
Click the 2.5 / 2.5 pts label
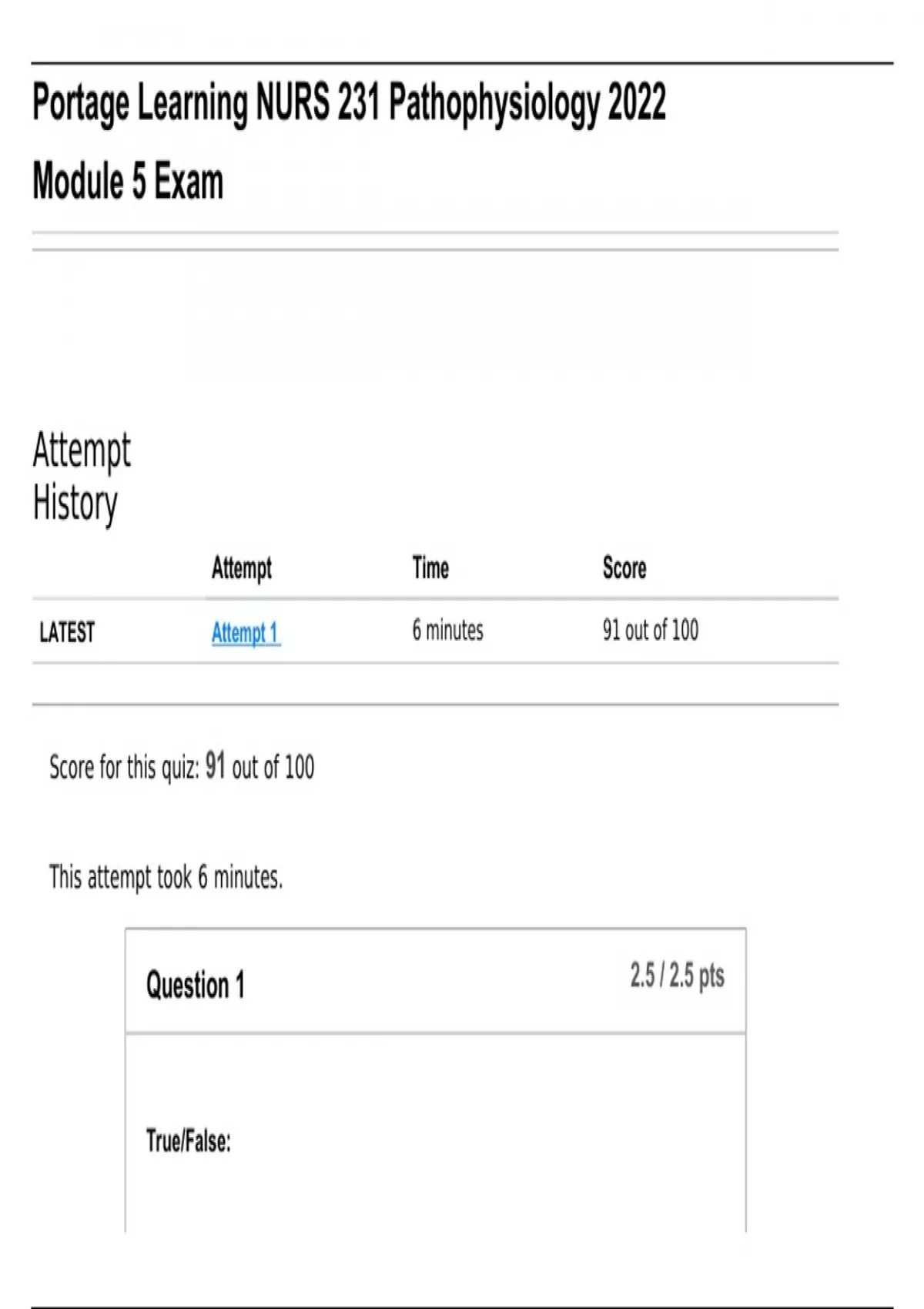[677, 976]
